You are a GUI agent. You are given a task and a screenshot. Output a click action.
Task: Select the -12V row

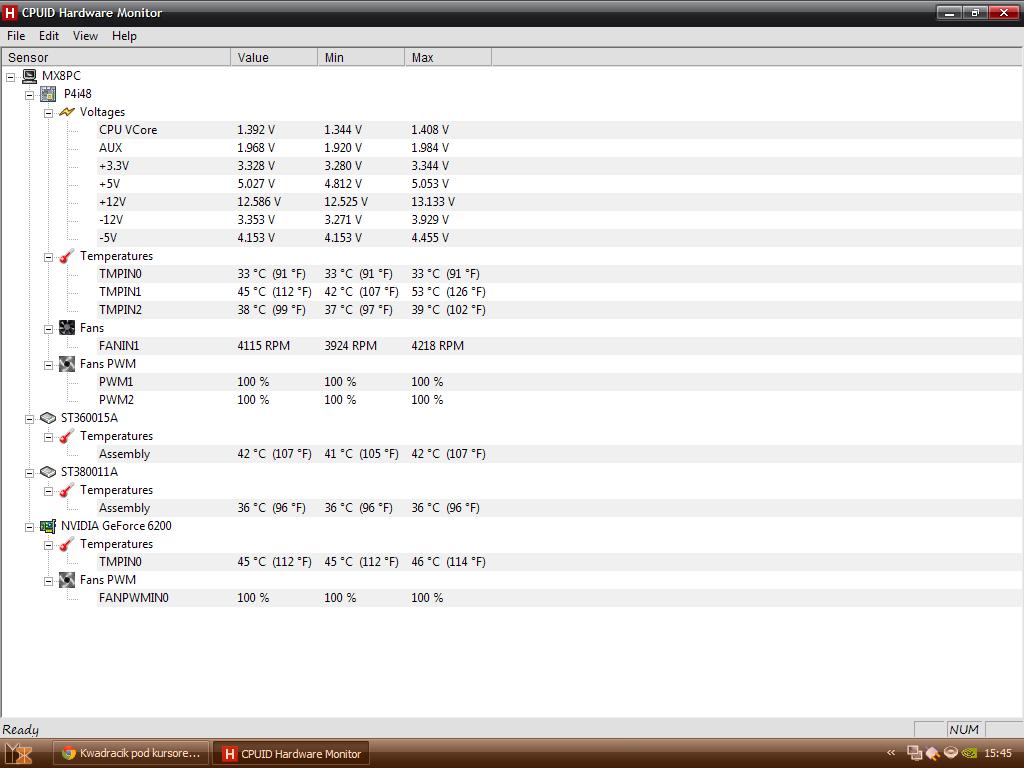560,220
